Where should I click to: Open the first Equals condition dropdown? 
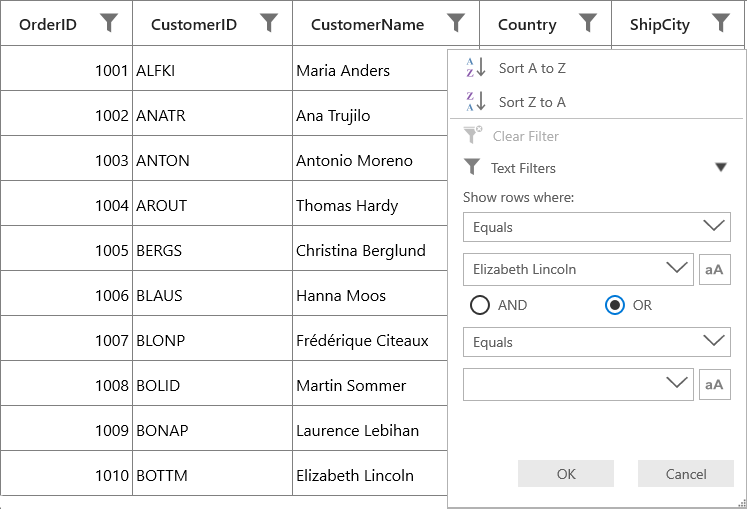(x=596, y=227)
